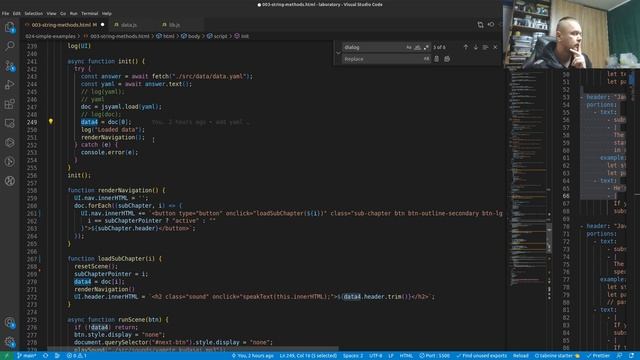Screen dimensions: 640x360
Task: Click HTML language mode in status bar
Action: 406,356
